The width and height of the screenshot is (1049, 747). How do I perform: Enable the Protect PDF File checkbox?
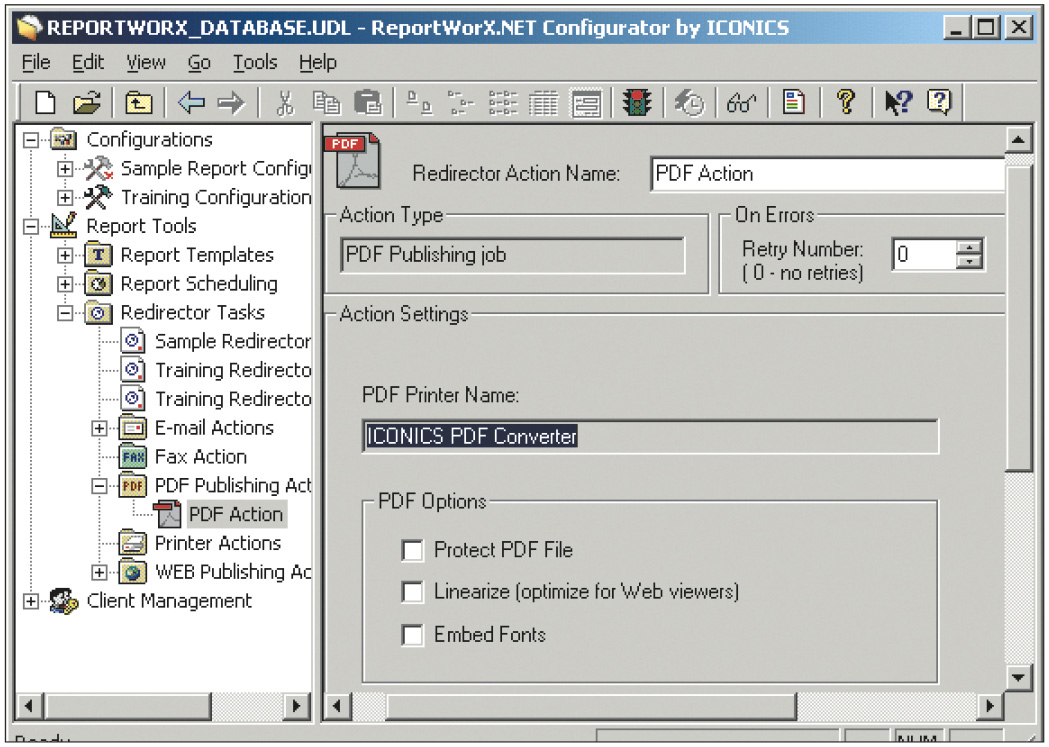(x=412, y=550)
